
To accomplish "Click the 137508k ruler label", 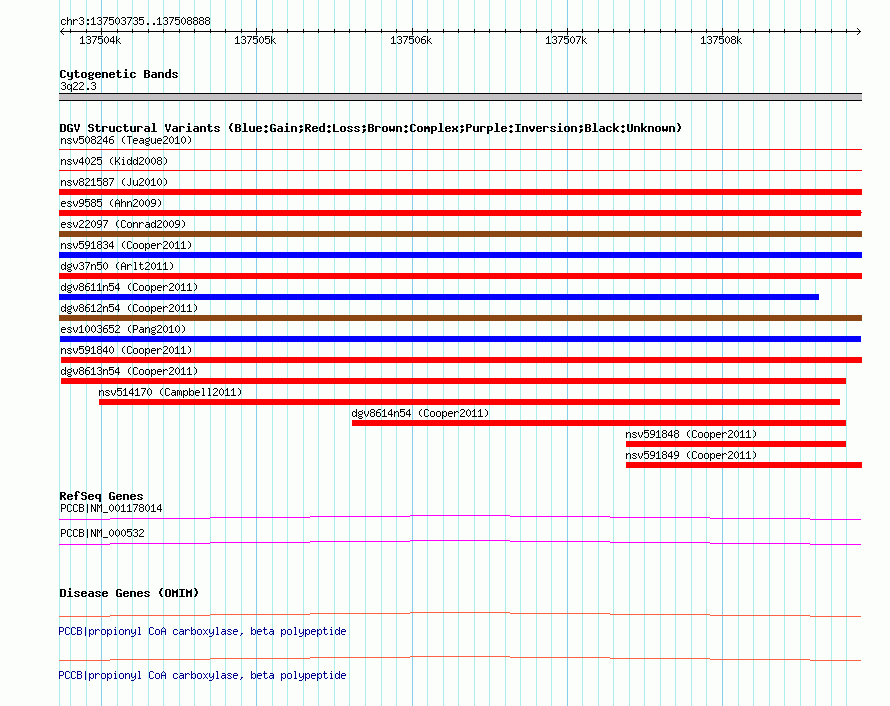I will pos(721,40).
